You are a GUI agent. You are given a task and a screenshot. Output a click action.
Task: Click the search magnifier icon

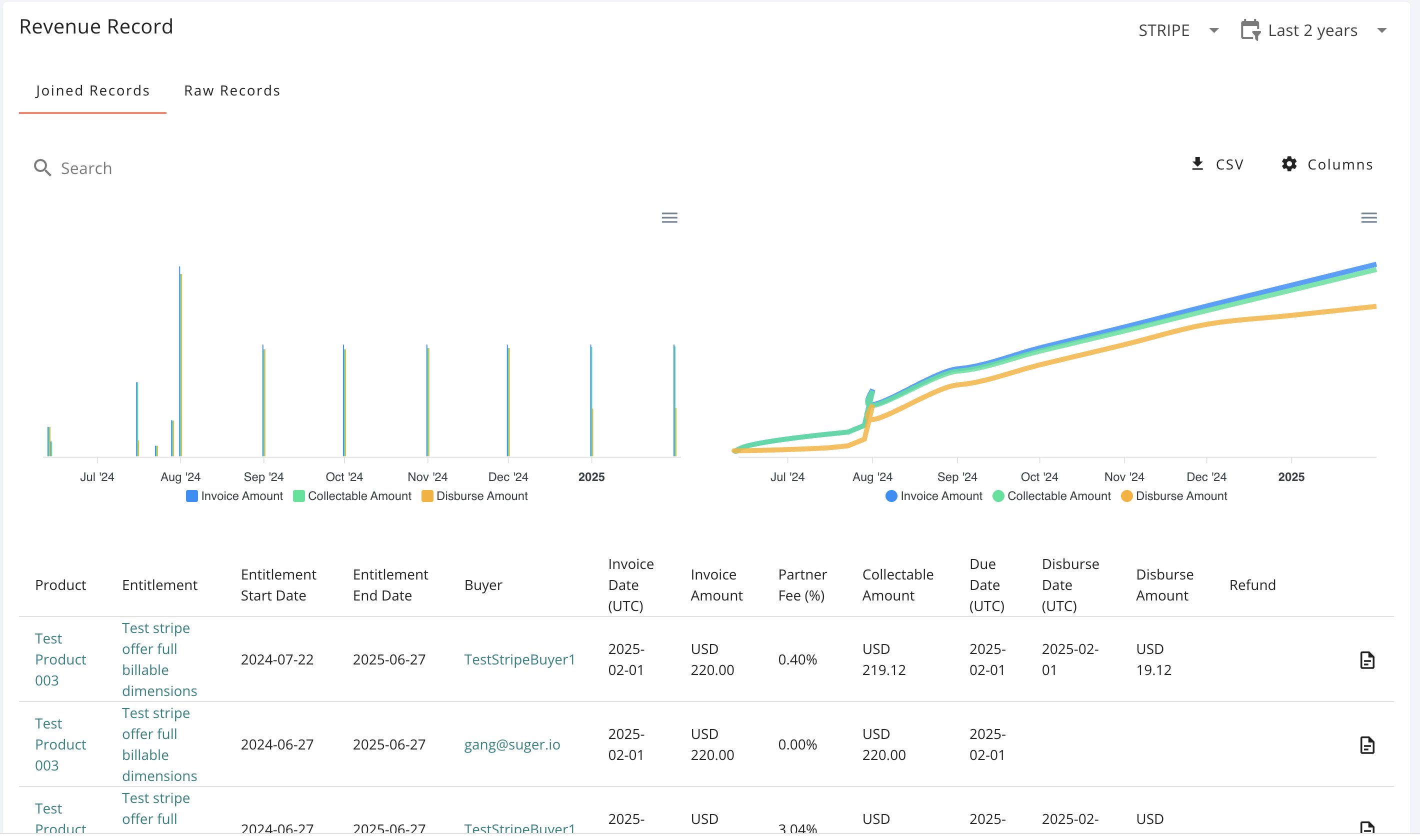pyautogui.click(x=42, y=168)
